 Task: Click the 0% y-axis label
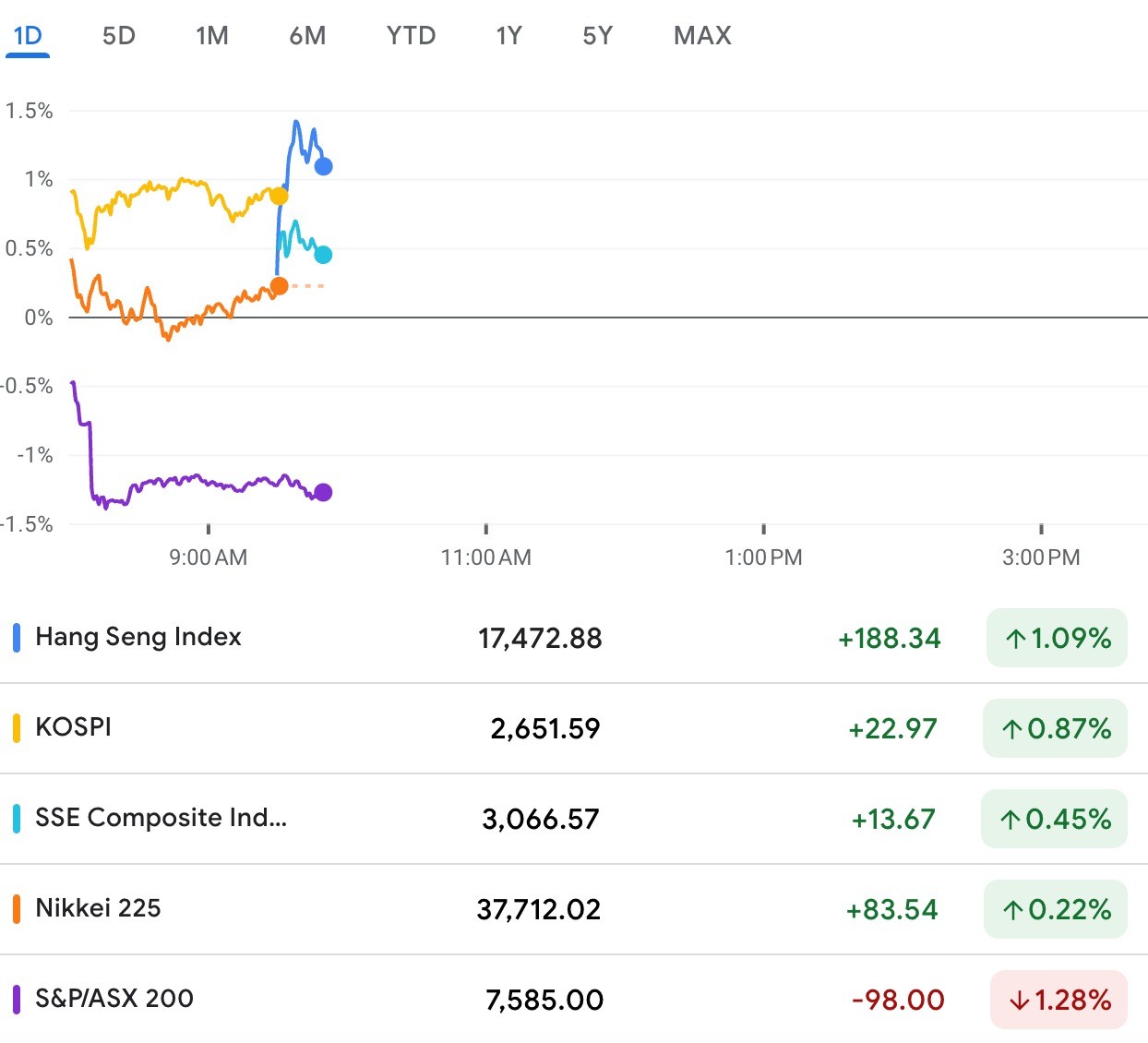[39, 318]
